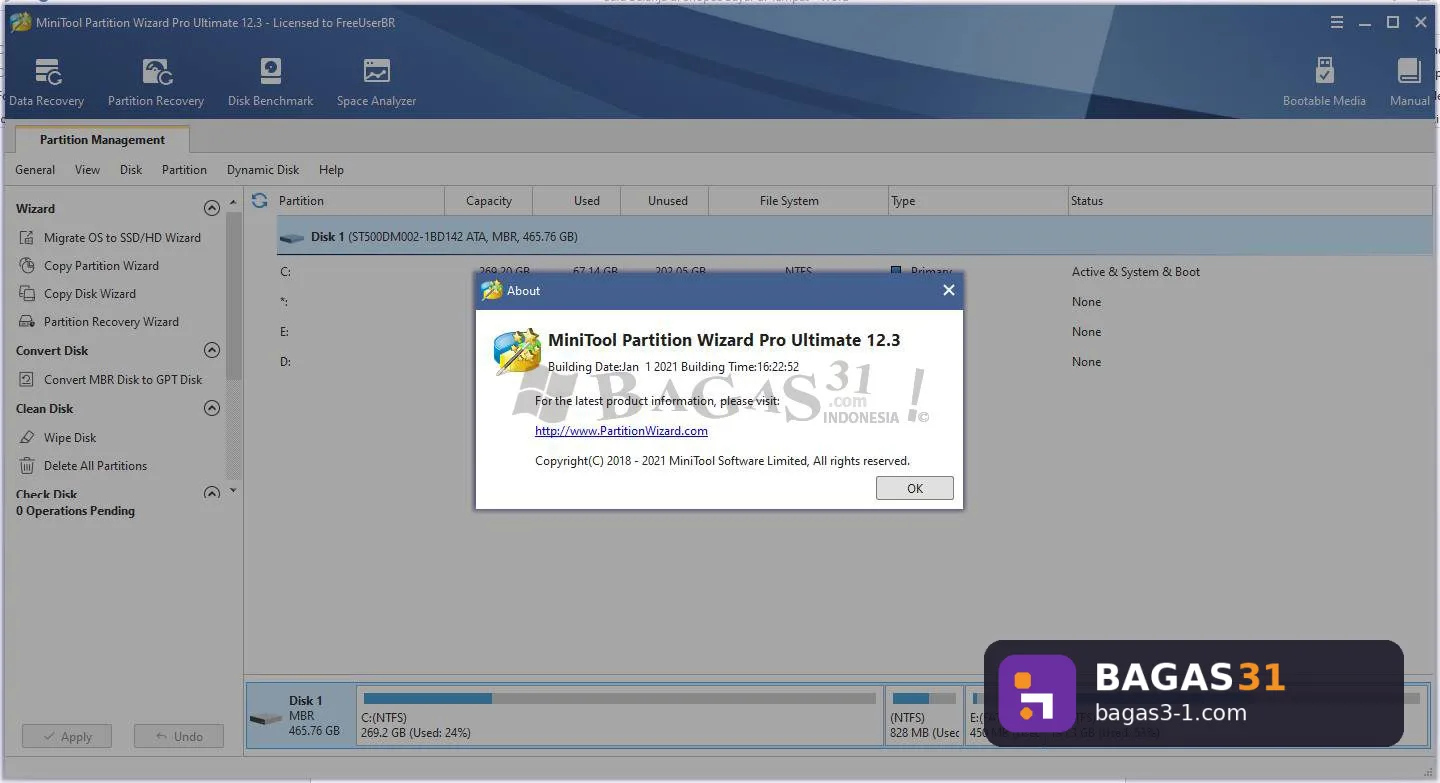Collapse the Convert Disk section
The width and height of the screenshot is (1440, 783).
pyautogui.click(x=212, y=350)
